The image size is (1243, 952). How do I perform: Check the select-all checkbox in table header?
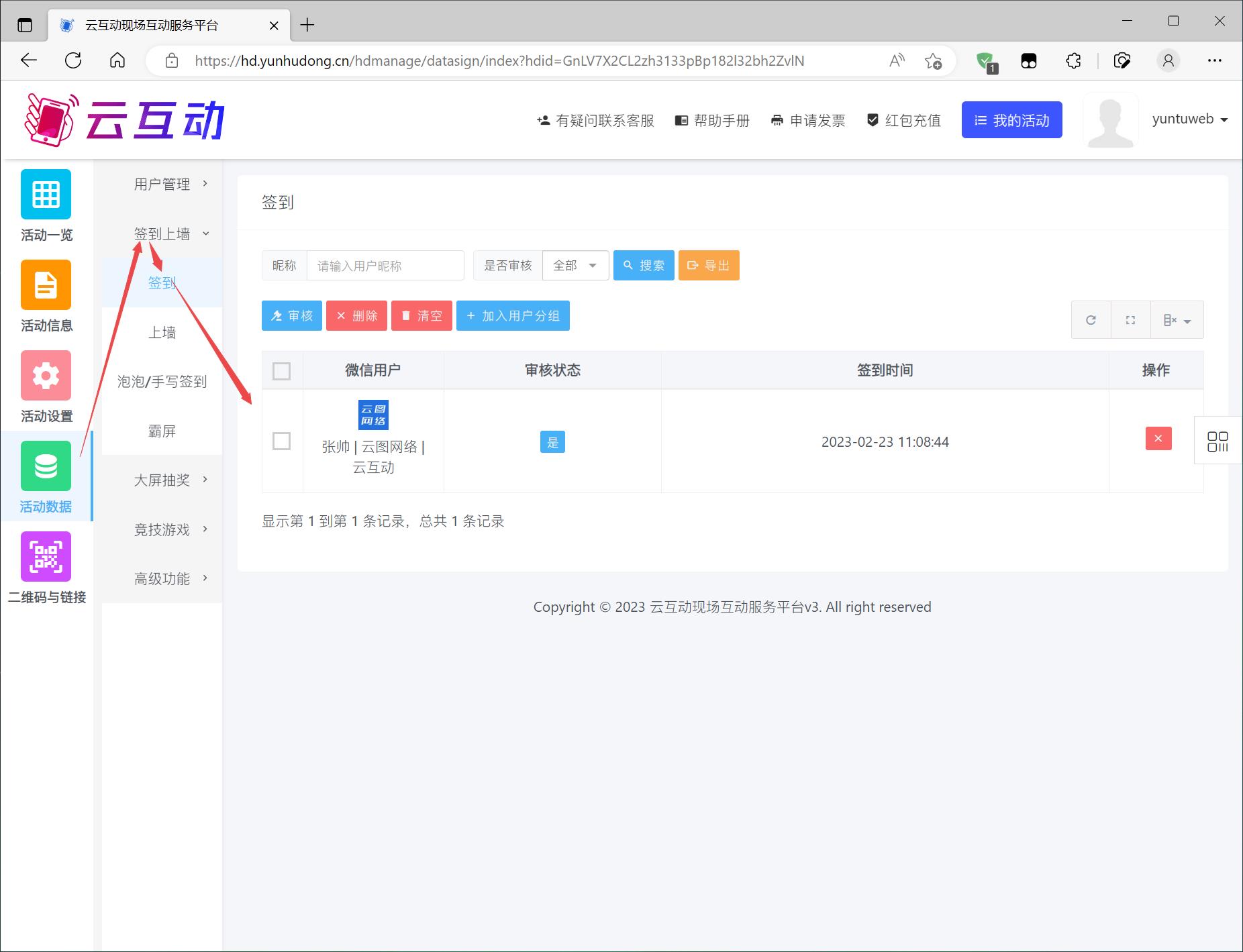click(282, 371)
